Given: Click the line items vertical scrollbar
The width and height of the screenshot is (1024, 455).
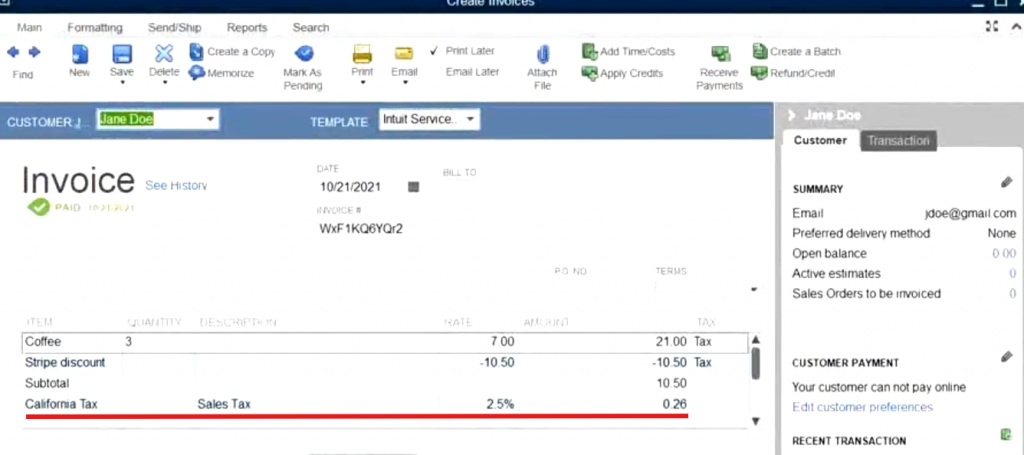Looking at the screenshot, I should [x=755, y=364].
